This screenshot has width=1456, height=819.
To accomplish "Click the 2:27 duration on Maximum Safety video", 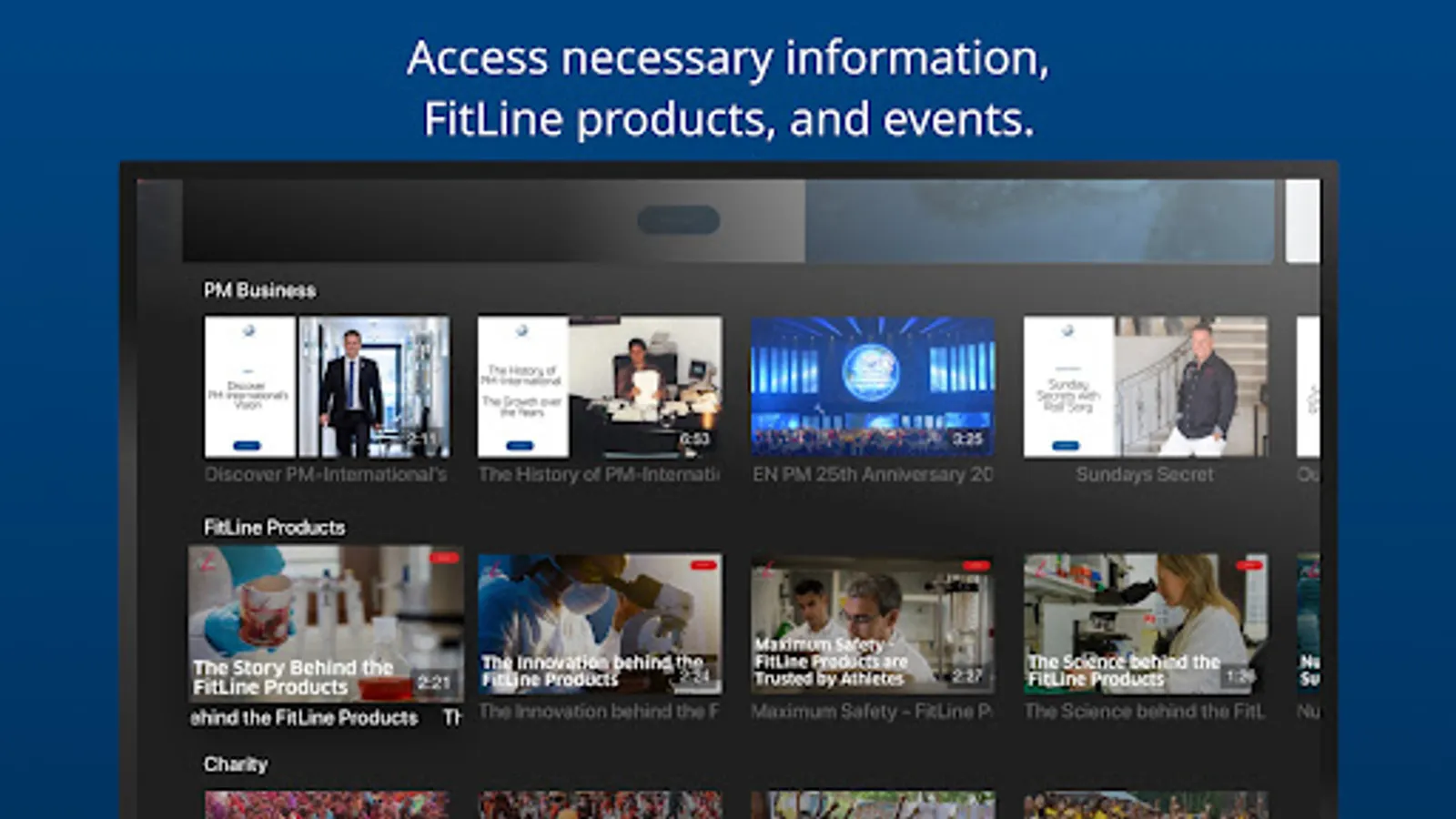I will point(967,676).
